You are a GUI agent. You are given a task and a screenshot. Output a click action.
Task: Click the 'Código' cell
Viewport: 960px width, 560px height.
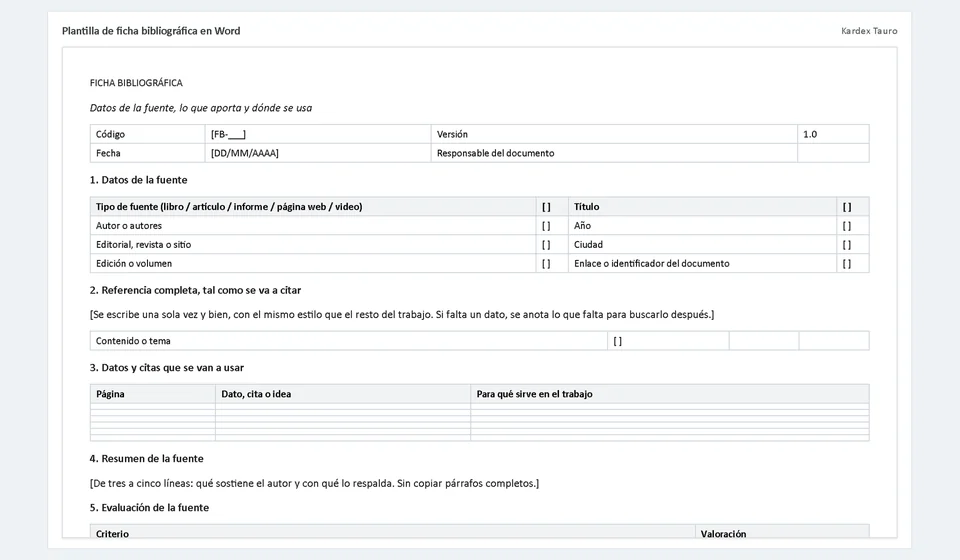tap(148, 134)
